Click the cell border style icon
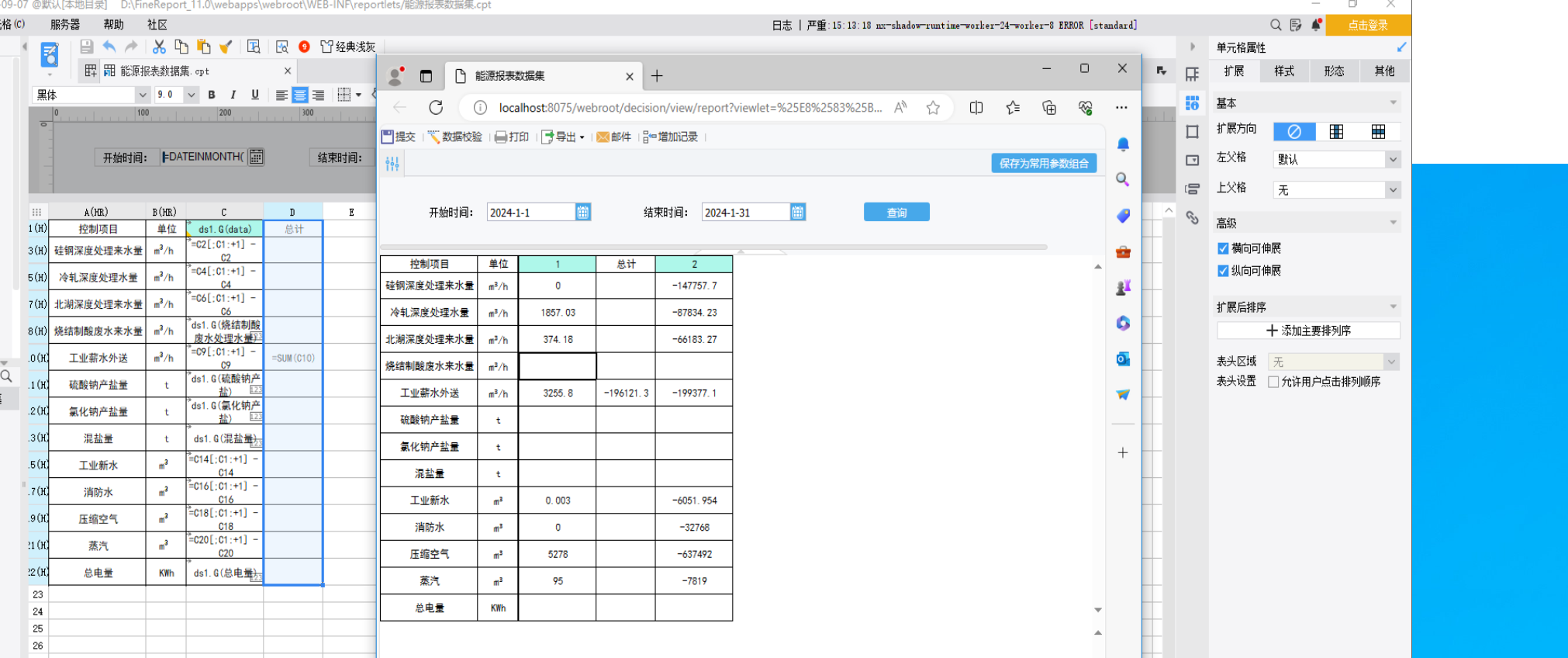This screenshot has height=658, width=1568. click(x=344, y=95)
